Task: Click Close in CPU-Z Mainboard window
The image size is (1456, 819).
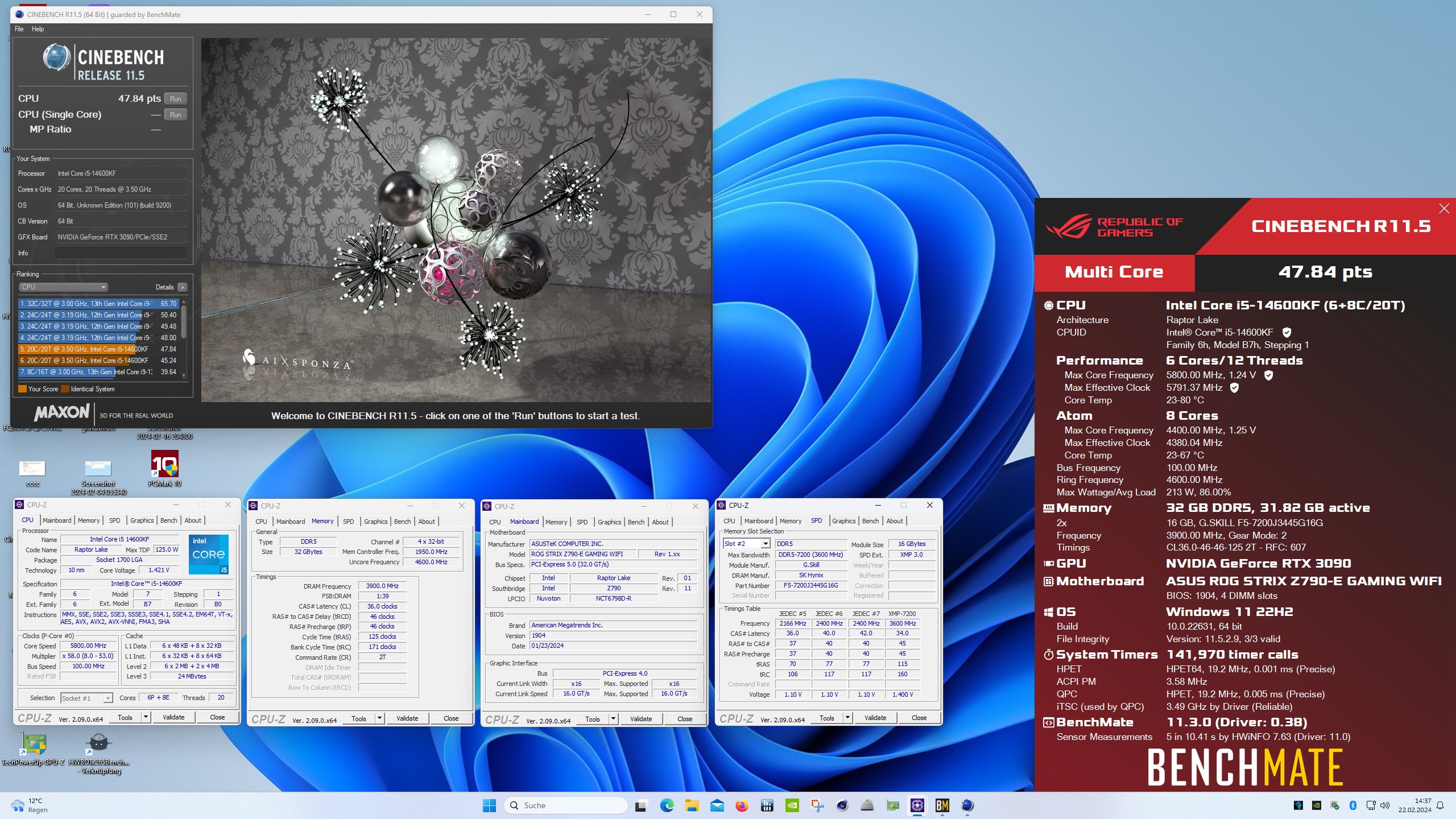Action: pyautogui.click(x=685, y=719)
